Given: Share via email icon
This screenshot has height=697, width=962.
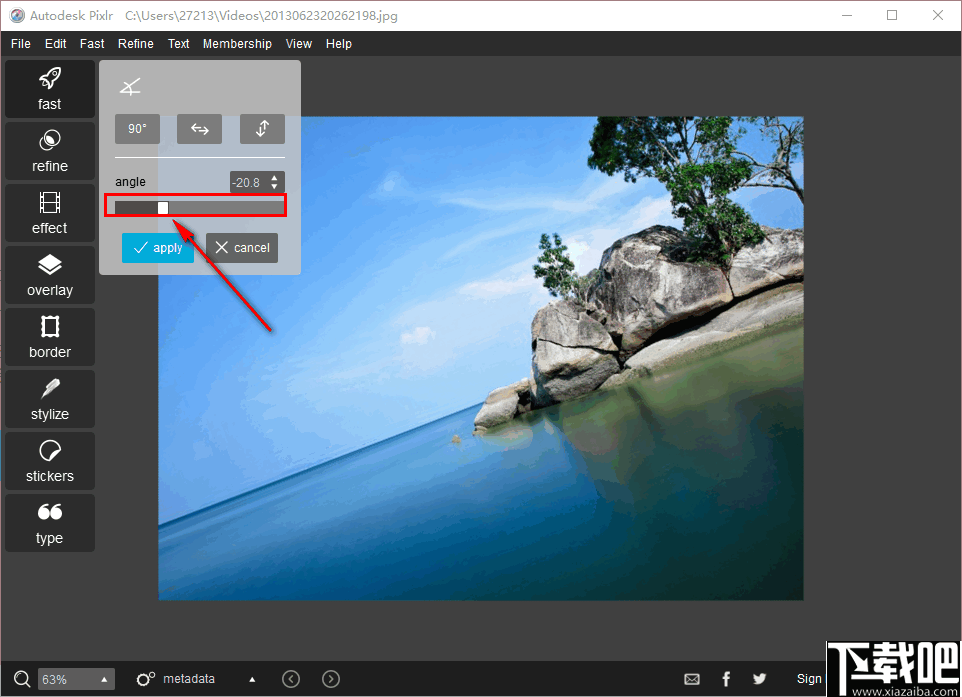Looking at the screenshot, I should pos(692,679).
